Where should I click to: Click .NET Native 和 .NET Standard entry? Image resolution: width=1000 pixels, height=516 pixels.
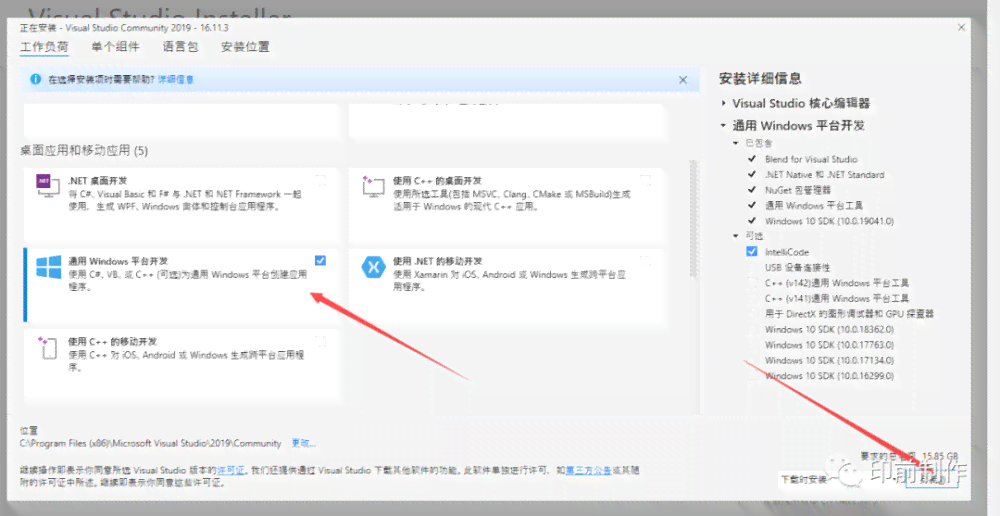click(x=825, y=175)
